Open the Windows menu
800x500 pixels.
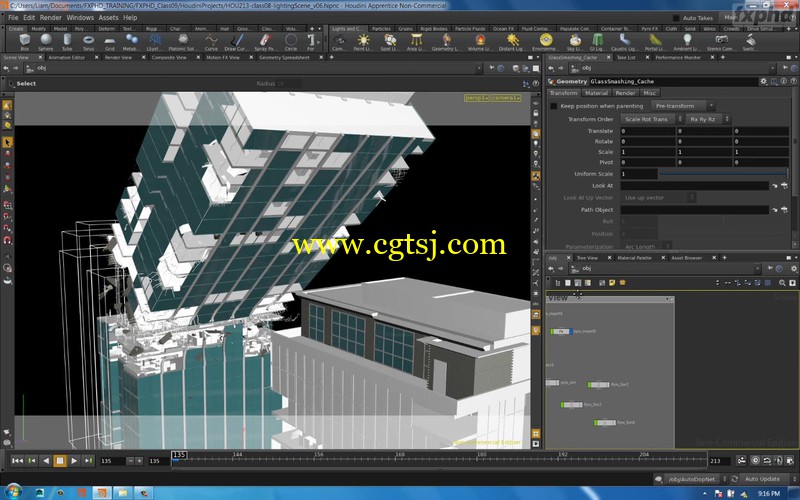point(80,17)
